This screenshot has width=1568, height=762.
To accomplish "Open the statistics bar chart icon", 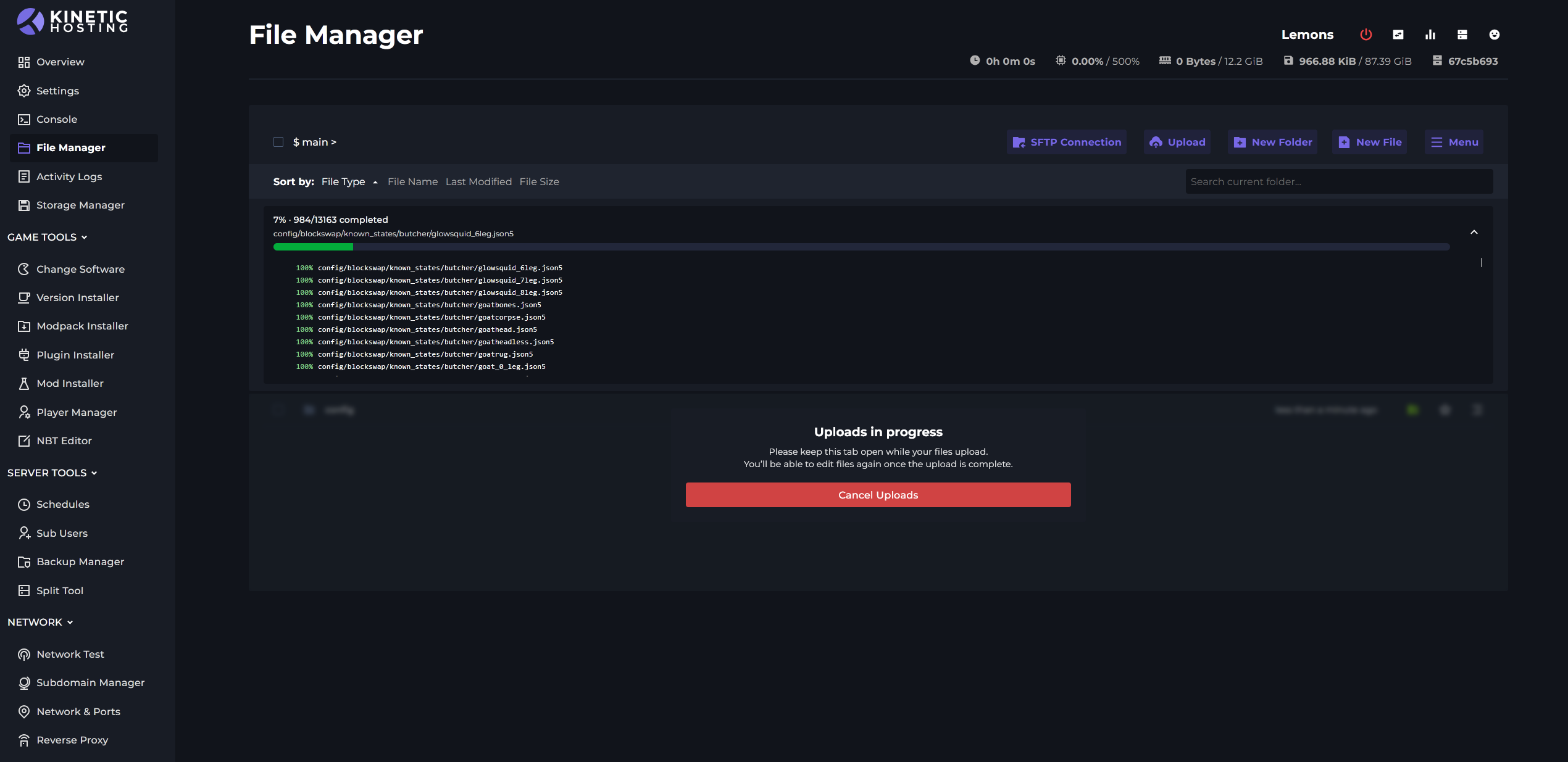I will (x=1430, y=35).
